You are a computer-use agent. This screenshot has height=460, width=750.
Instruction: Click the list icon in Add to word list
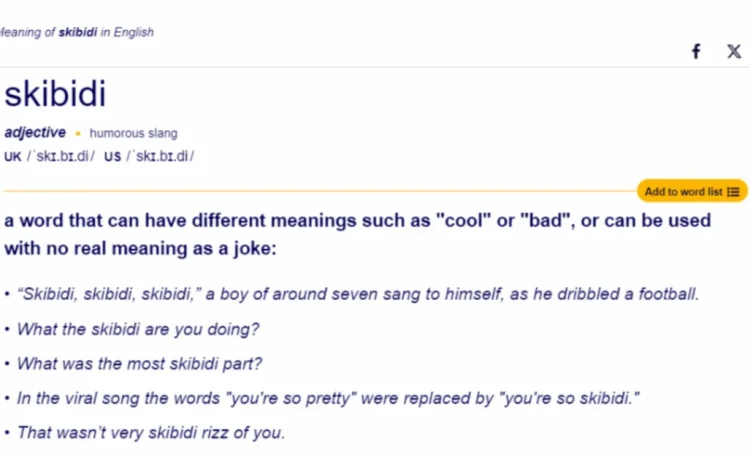pyautogui.click(x=733, y=192)
